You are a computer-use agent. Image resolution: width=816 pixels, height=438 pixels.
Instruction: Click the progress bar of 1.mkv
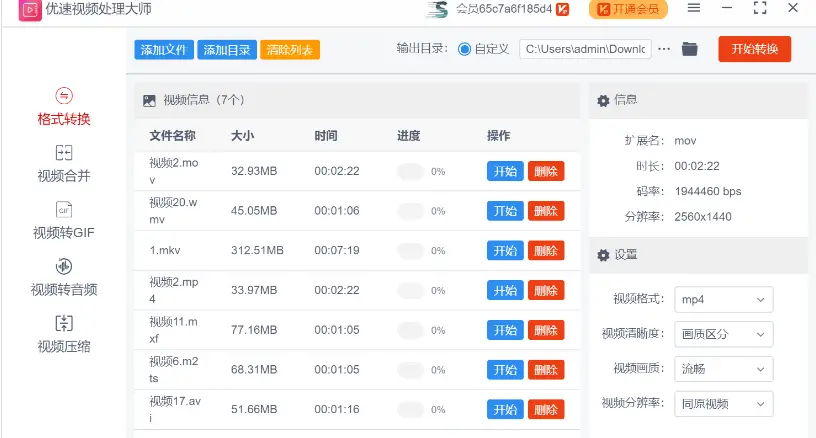coord(411,251)
